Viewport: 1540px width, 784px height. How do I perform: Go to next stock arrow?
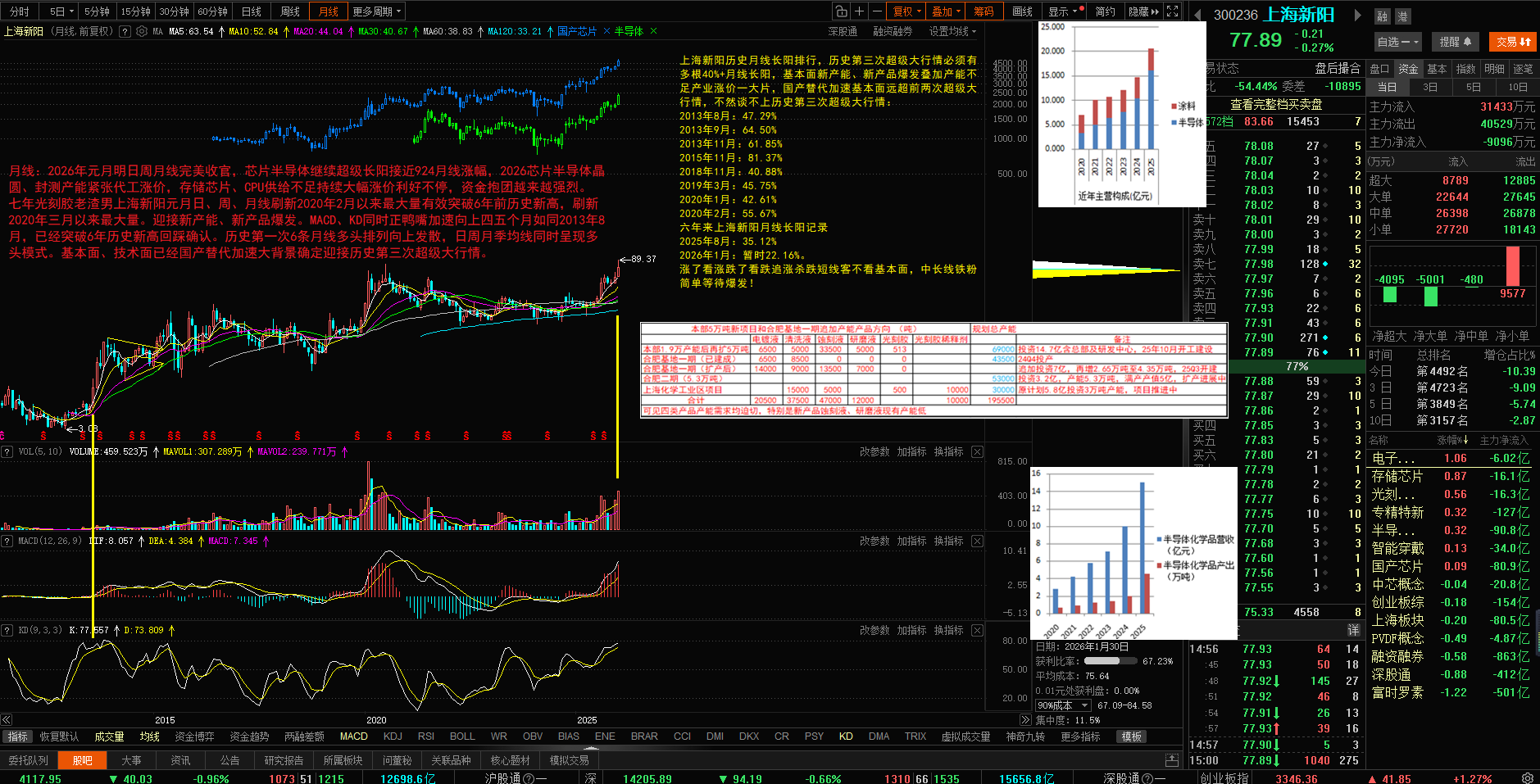tap(1358, 15)
